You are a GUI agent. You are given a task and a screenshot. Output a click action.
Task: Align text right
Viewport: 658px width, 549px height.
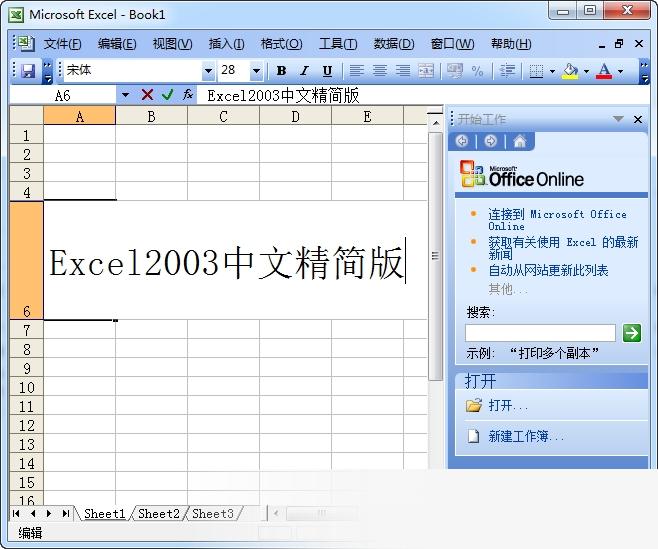pos(403,71)
